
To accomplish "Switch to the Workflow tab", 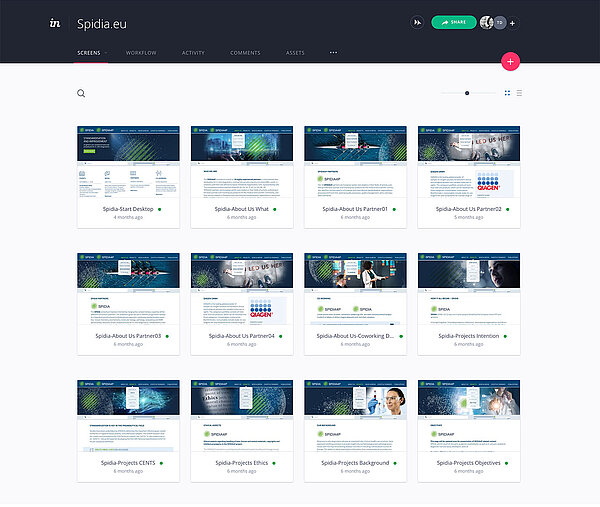I will (x=141, y=53).
